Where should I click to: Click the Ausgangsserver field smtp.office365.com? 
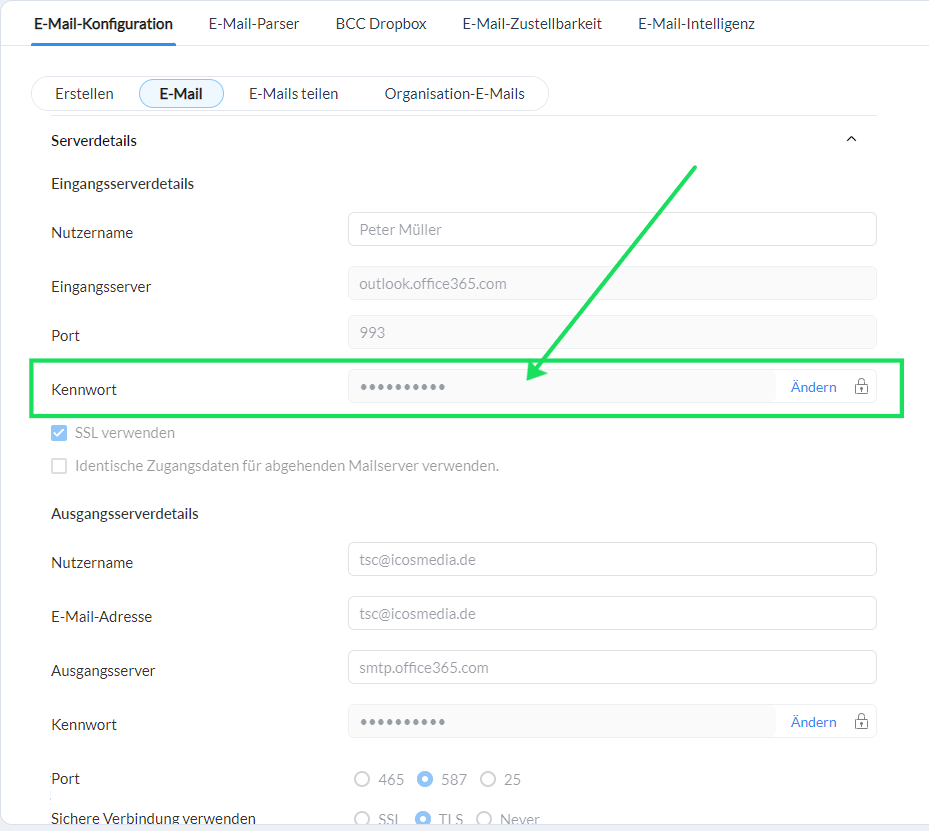612,668
